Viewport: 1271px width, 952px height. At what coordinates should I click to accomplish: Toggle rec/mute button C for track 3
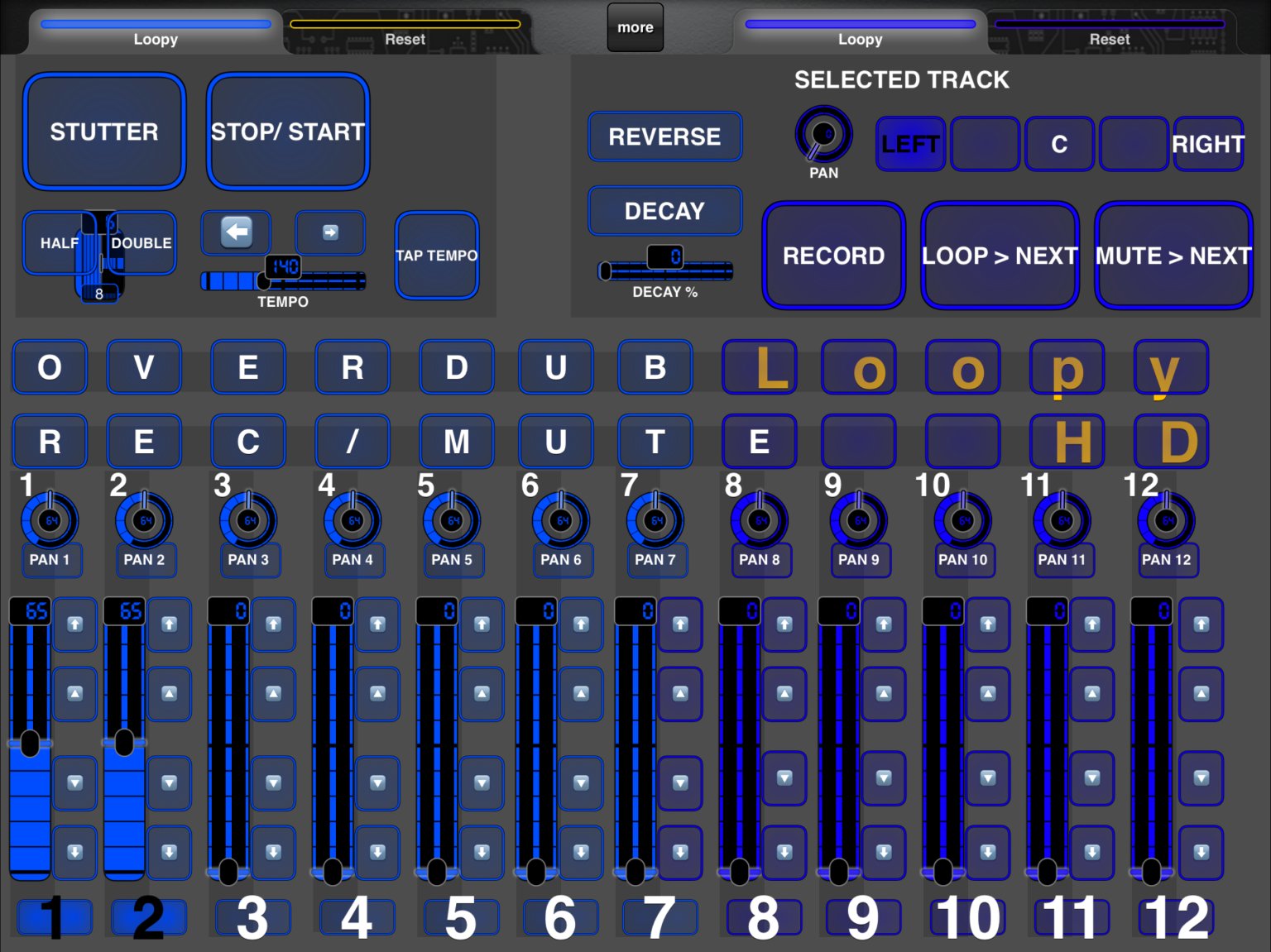pyautogui.click(x=248, y=442)
